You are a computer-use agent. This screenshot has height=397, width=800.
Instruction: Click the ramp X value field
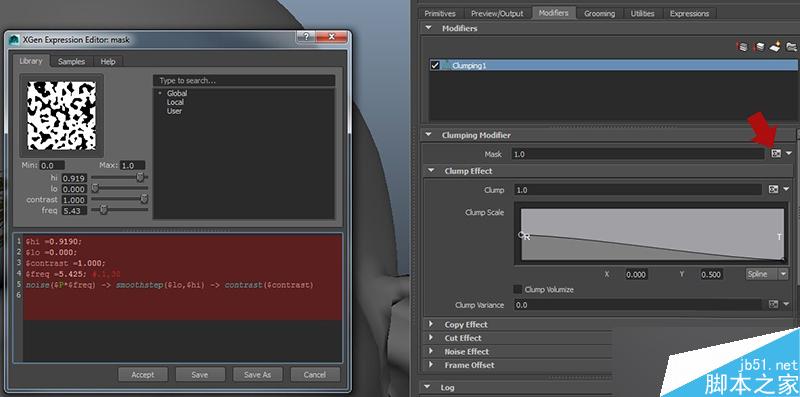(636, 274)
